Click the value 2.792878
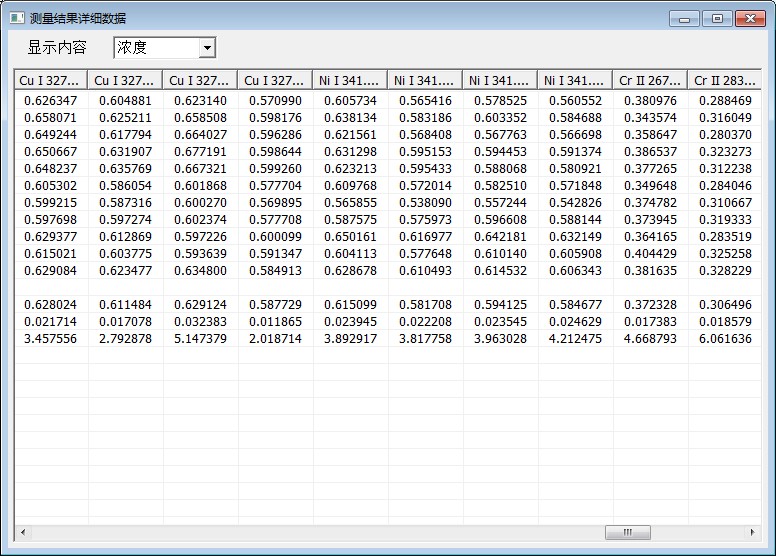This screenshot has height=556, width=776. pyautogui.click(x=125, y=339)
